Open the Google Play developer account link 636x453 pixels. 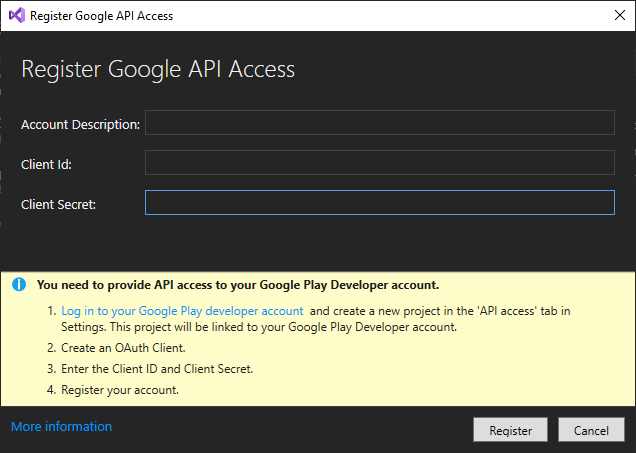coord(182,311)
